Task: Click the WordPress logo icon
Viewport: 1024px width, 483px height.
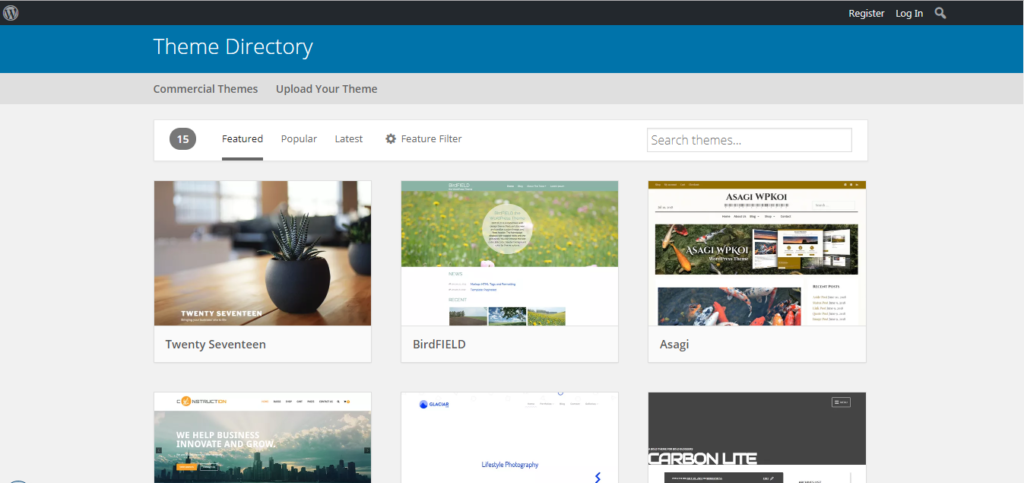Action: click(x=11, y=13)
